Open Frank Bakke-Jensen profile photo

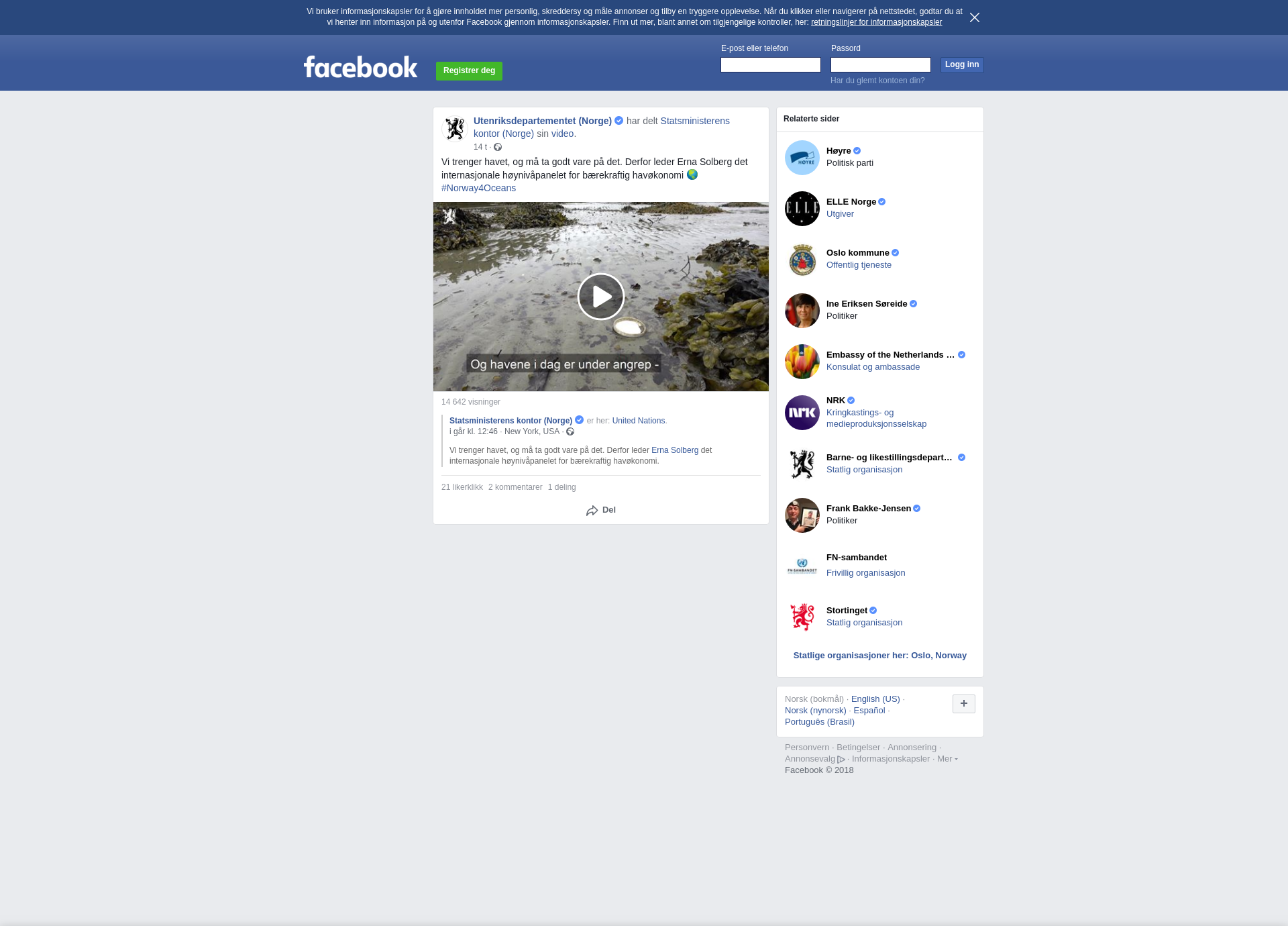[x=802, y=515]
